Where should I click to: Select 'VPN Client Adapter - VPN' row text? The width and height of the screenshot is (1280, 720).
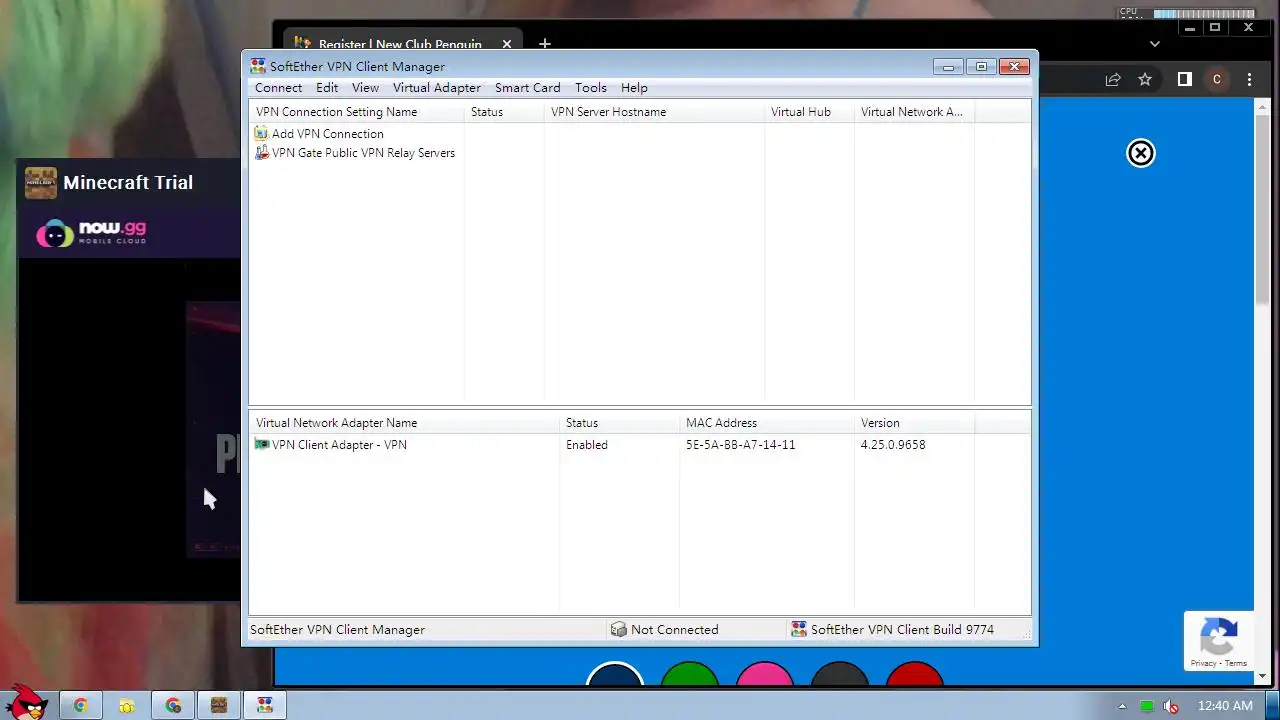[x=339, y=445]
